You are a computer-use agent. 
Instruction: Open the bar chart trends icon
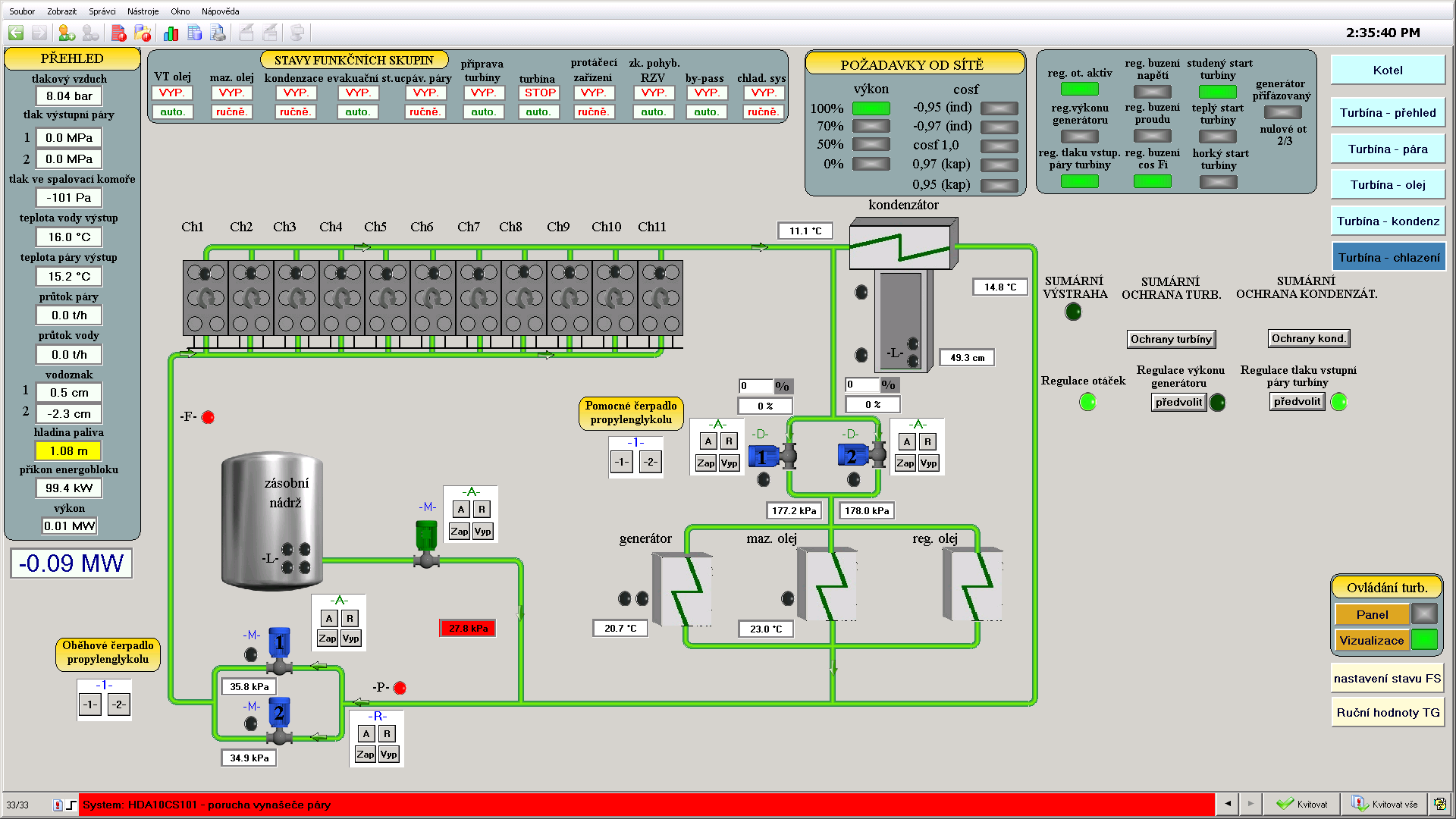[171, 33]
